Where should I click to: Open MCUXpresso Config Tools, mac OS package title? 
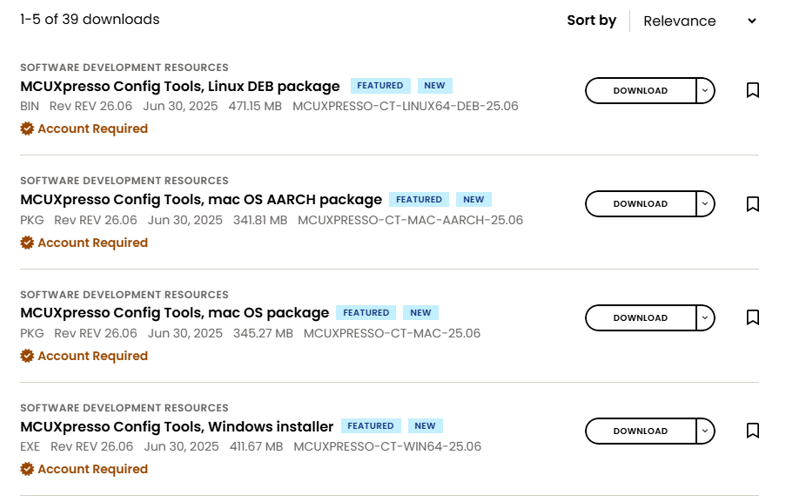coord(174,312)
